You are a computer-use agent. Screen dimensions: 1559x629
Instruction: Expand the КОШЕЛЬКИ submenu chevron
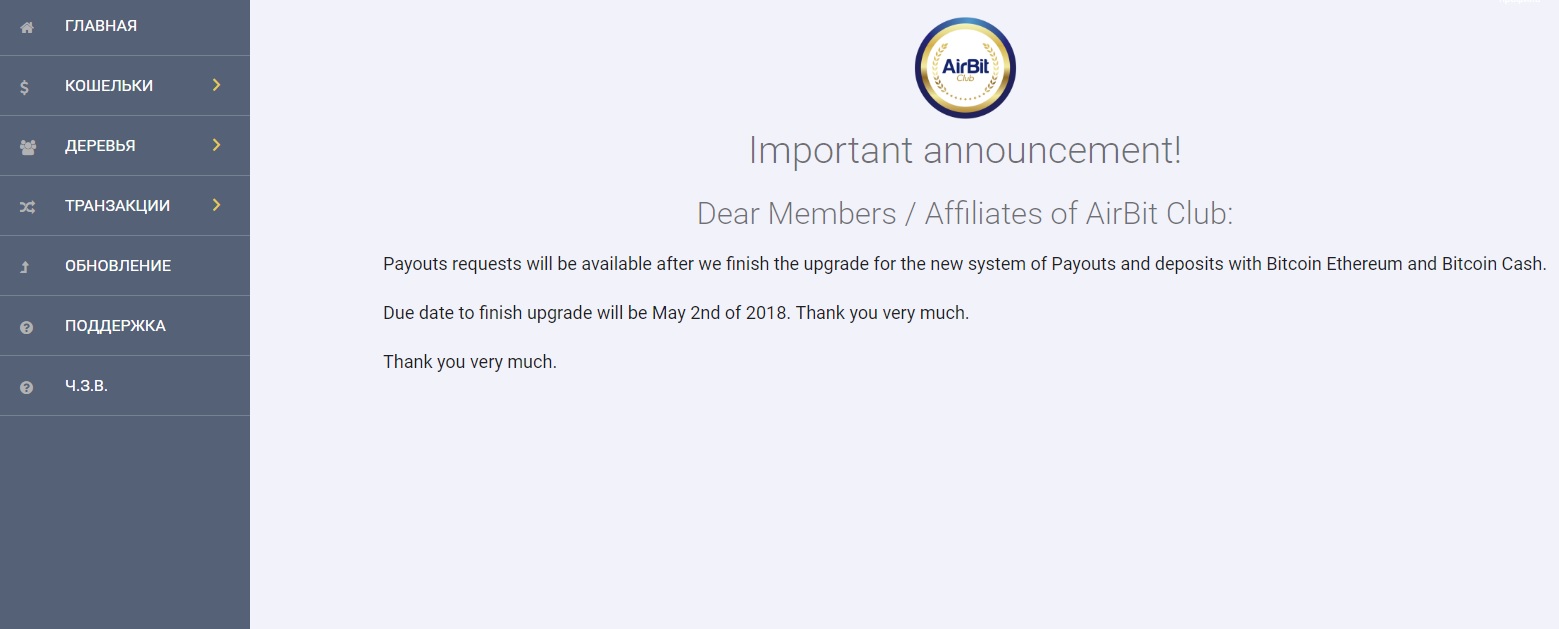(216, 85)
